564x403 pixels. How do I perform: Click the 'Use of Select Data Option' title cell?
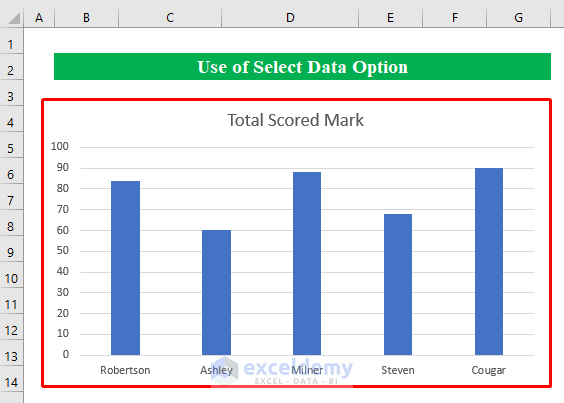[x=302, y=67]
